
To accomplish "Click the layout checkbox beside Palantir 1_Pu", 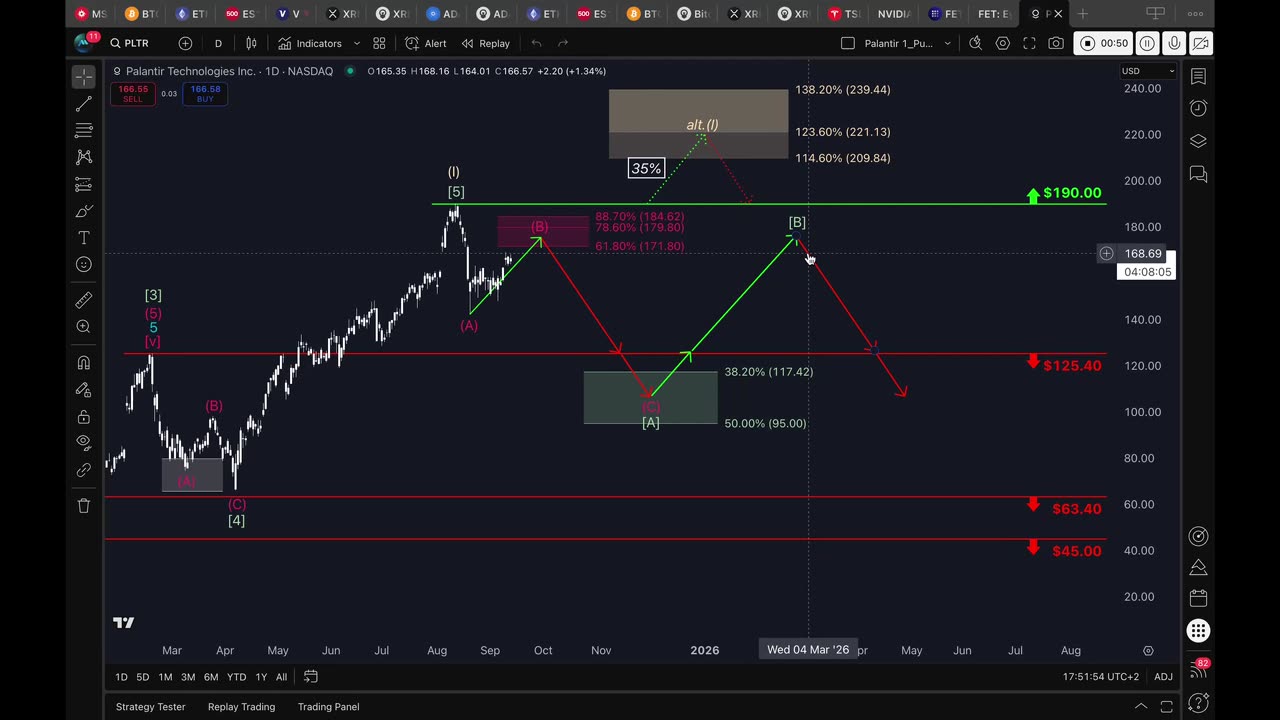I will click(848, 43).
